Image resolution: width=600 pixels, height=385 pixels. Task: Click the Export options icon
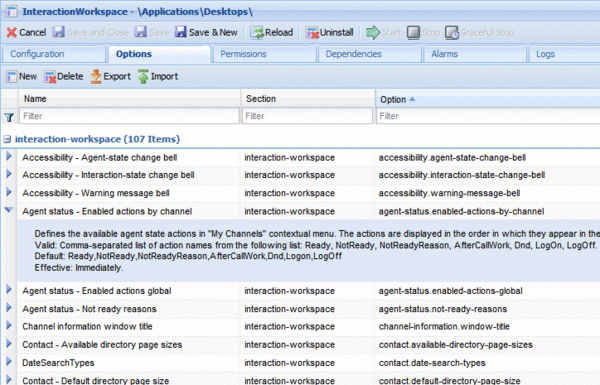(x=96, y=76)
